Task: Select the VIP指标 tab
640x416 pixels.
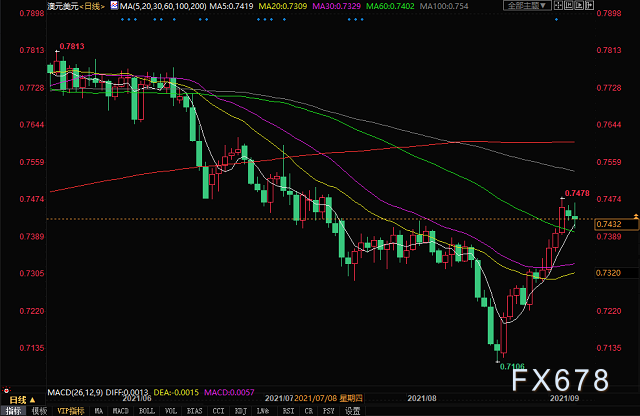Action: pos(72,410)
